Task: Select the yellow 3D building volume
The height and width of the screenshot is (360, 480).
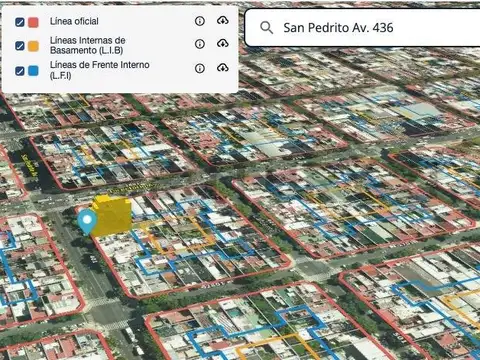Action: pyautogui.click(x=111, y=215)
